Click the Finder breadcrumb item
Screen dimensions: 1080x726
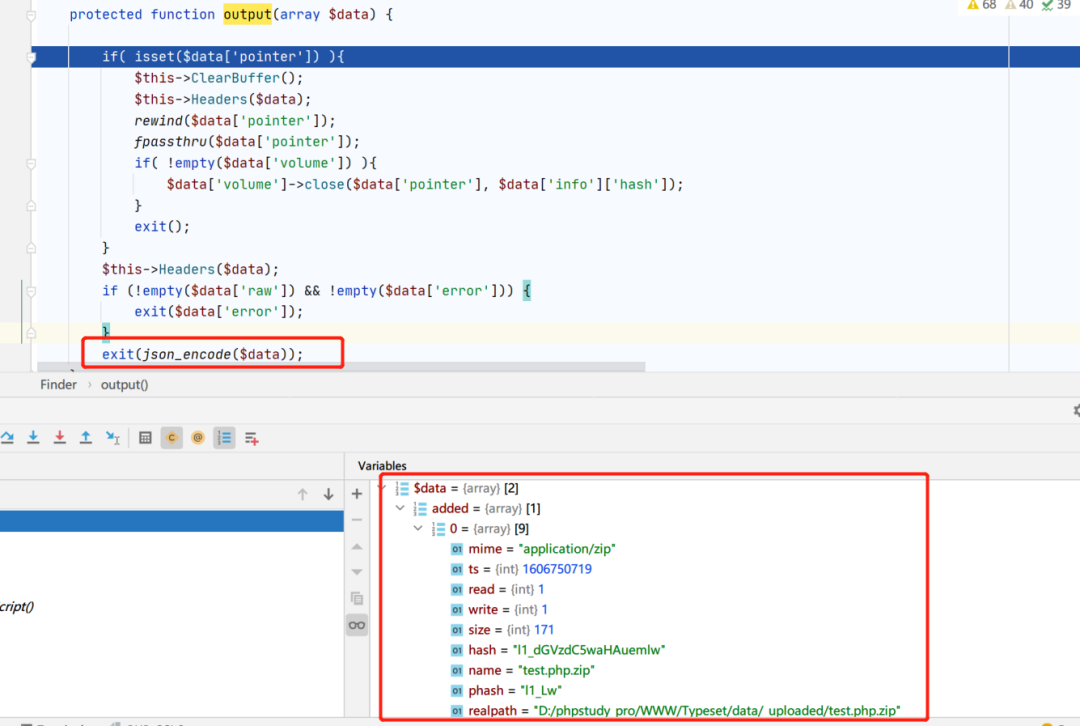[x=58, y=385]
